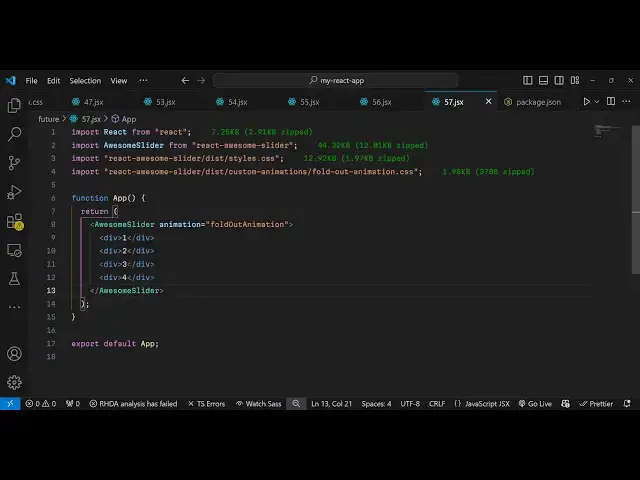Expand the run options dropdown
The height and width of the screenshot is (480, 640).
pos(597,102)
